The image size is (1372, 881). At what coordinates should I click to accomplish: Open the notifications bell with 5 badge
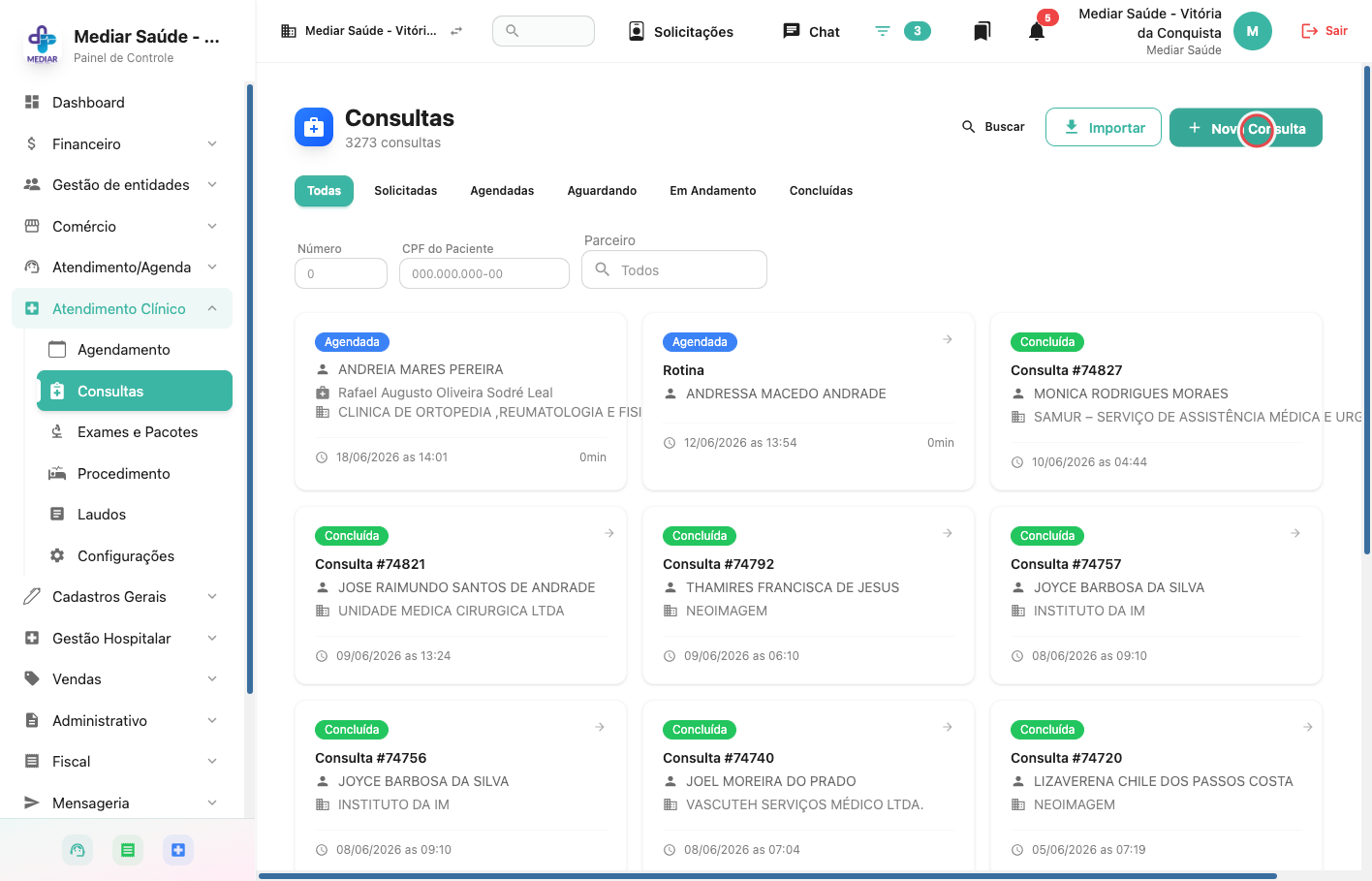tap(1037, 31)
